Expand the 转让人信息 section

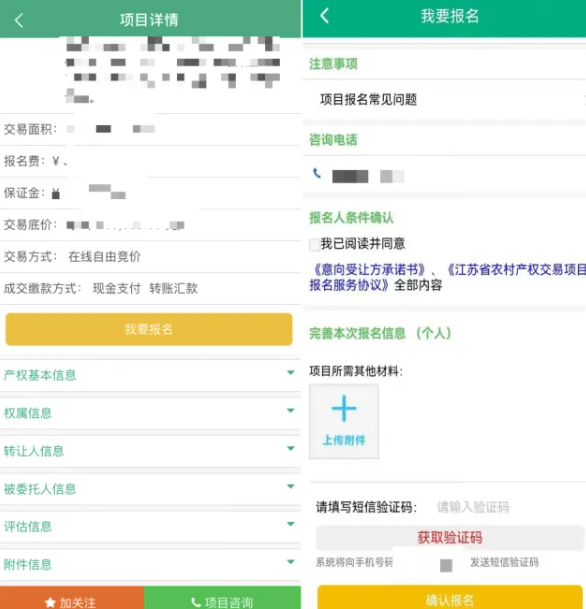(x=150, y=451)
